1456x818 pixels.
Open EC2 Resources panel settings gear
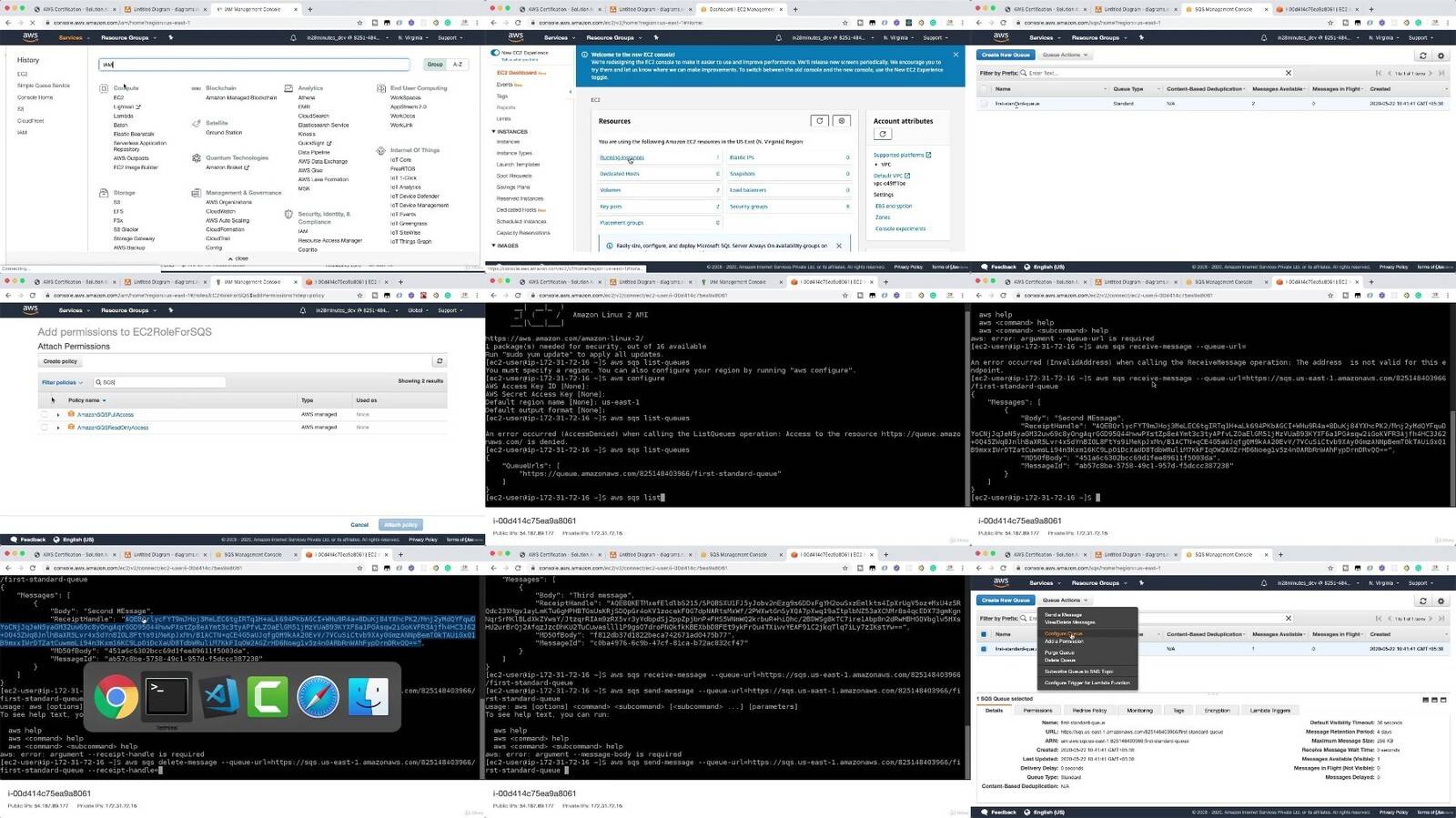(842, 120)
